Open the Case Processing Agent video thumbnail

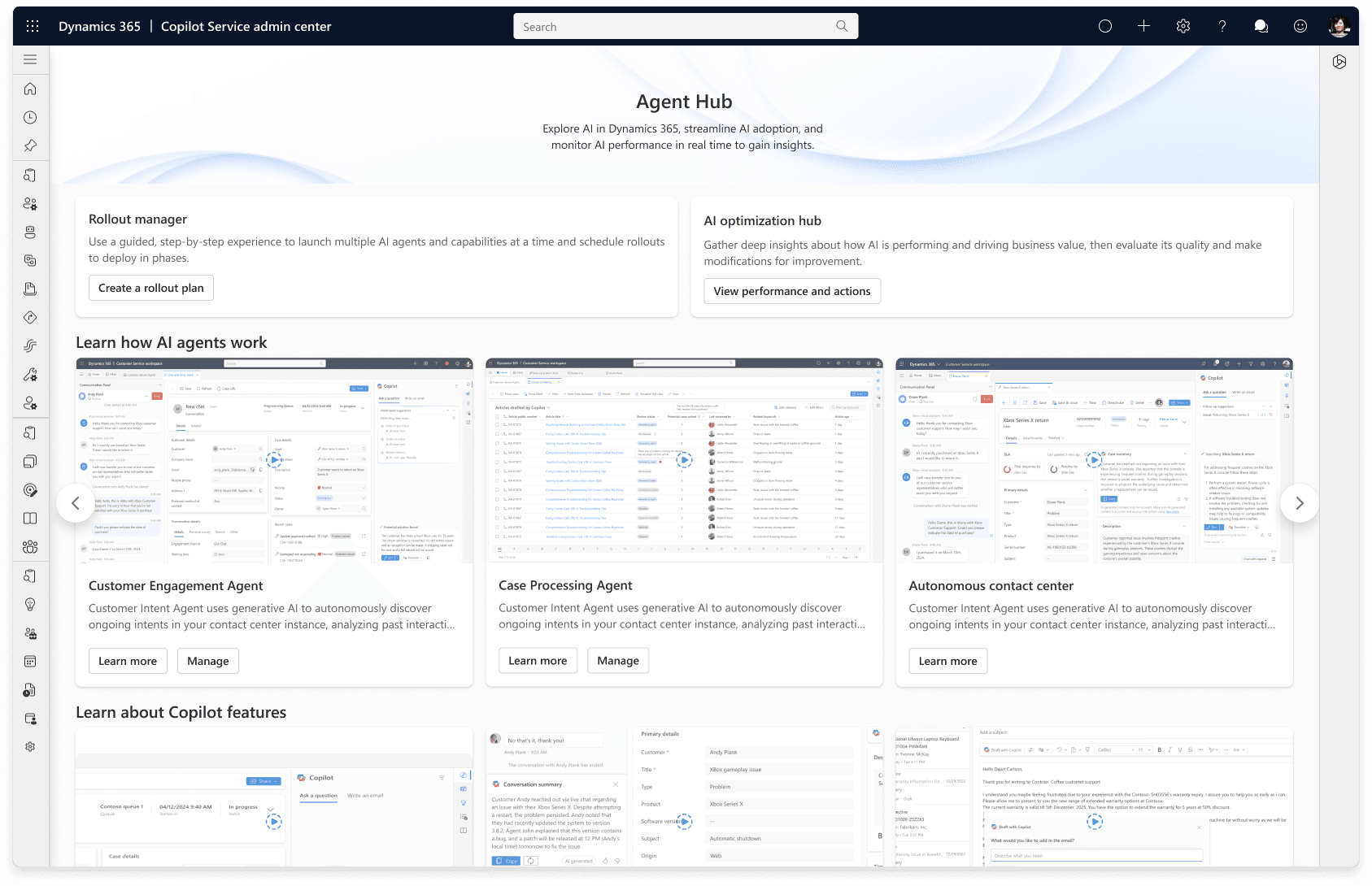coord(684,460)
